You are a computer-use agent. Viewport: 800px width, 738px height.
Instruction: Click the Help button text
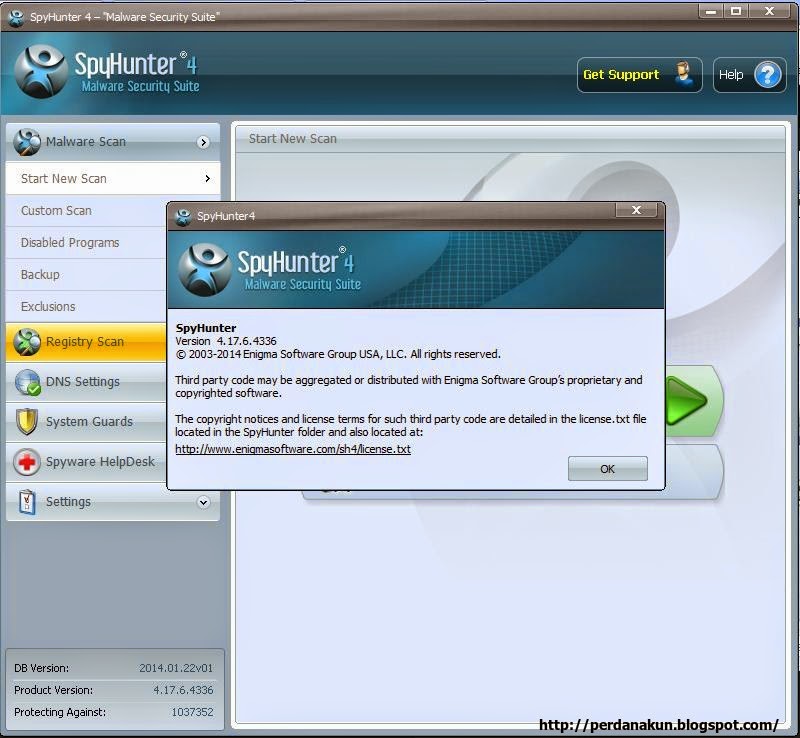click(731, 75)
